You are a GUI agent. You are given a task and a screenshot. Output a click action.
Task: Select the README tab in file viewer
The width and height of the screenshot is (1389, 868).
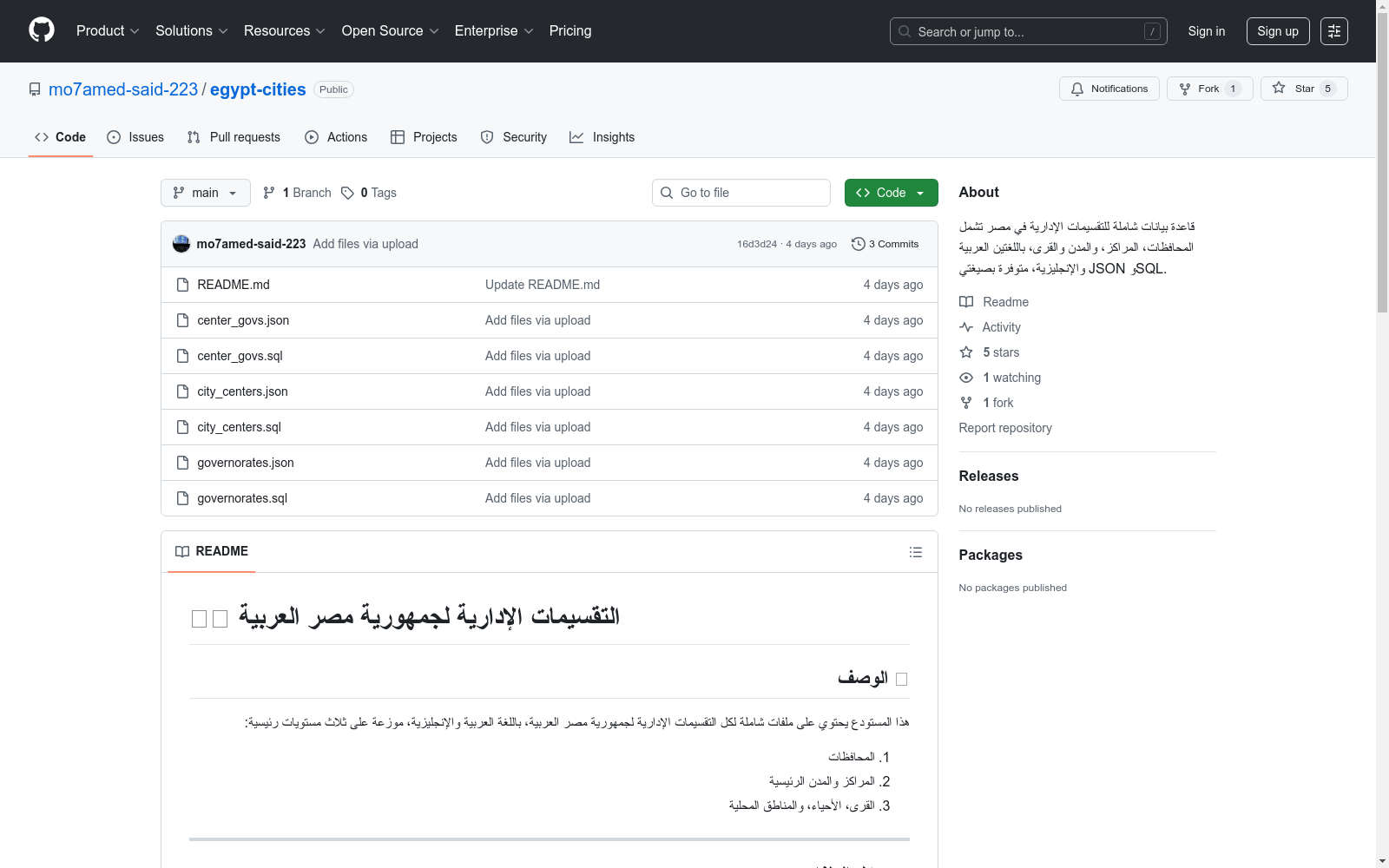point(212,551)
